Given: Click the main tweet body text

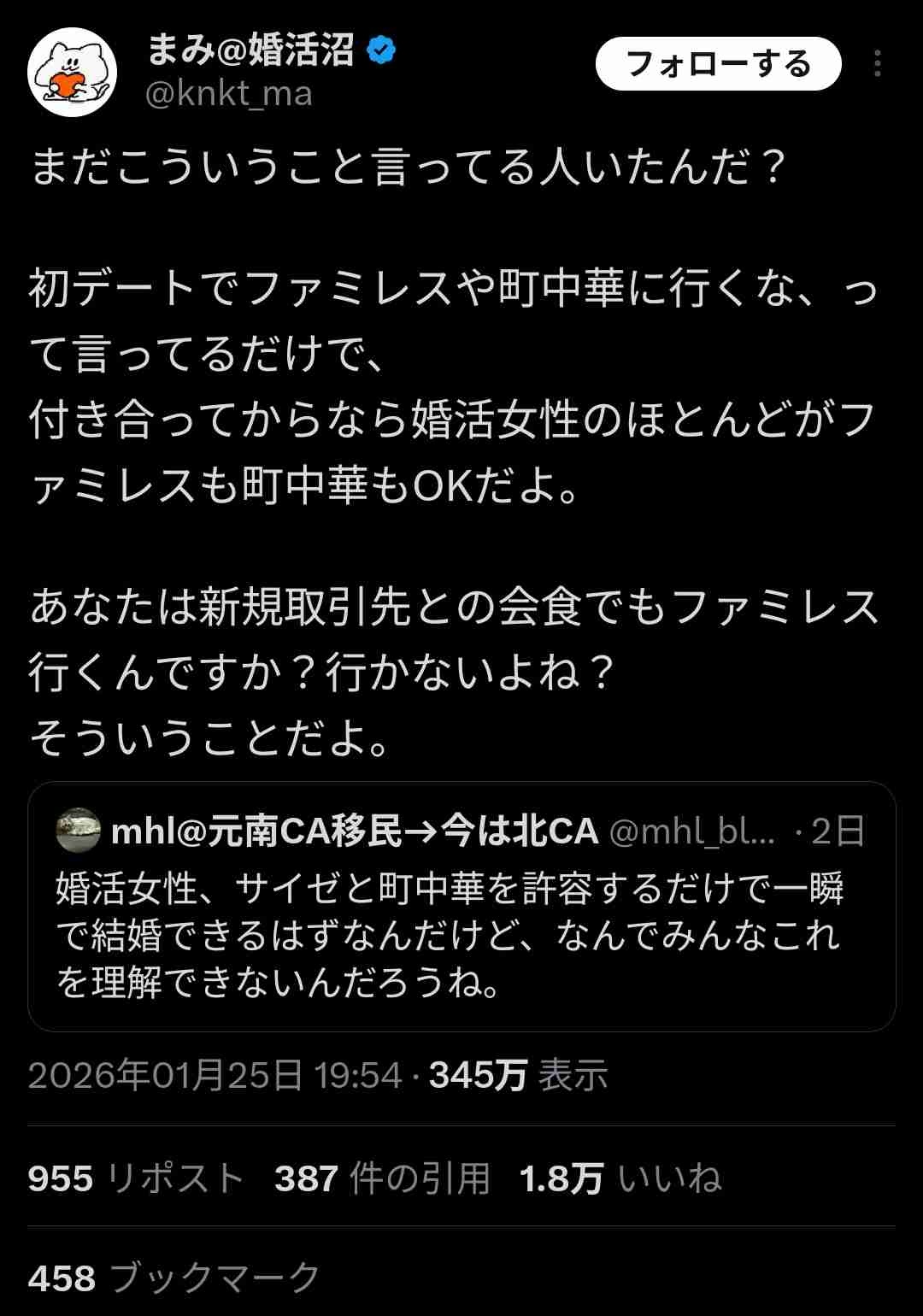Looking at the screenshot, I should (453, 453).
